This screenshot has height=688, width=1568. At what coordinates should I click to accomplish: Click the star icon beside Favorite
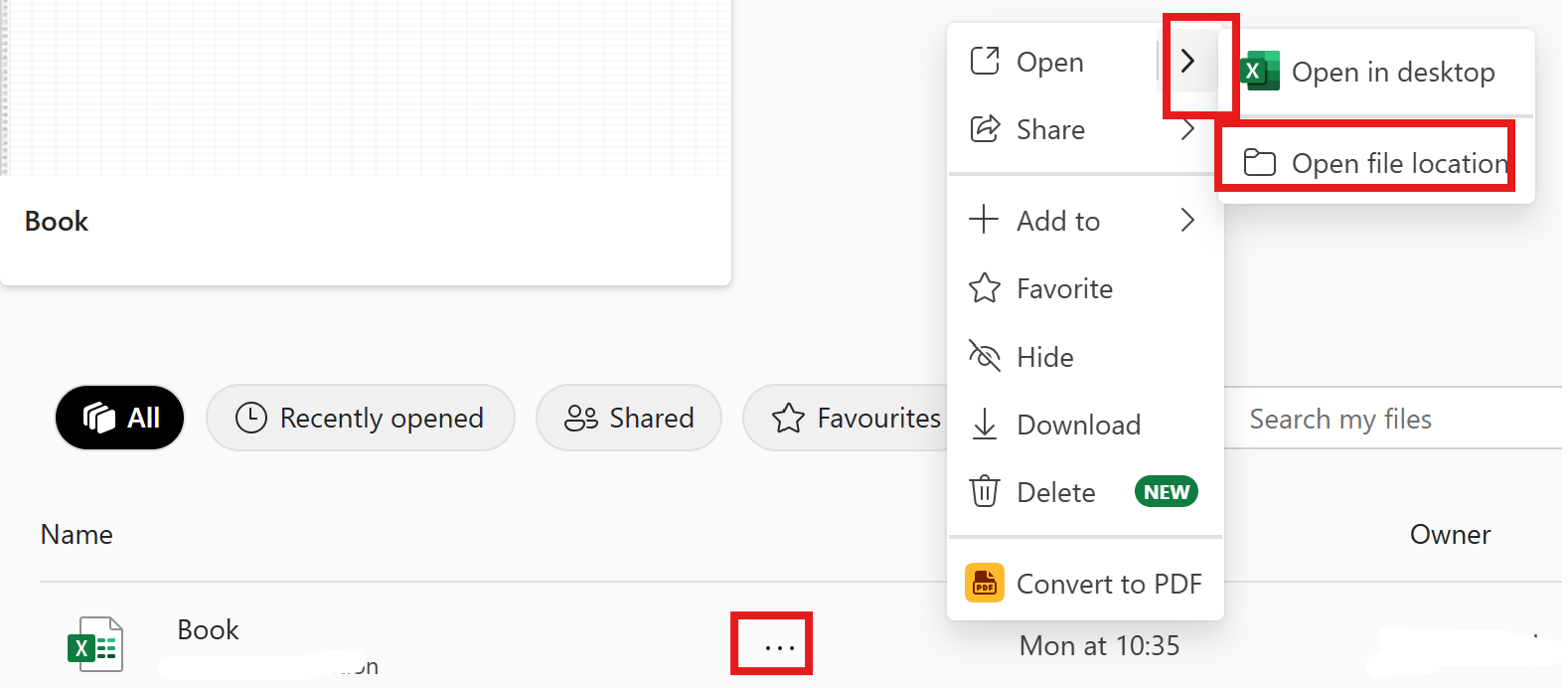pyautogui.click(x=984, y=288)
